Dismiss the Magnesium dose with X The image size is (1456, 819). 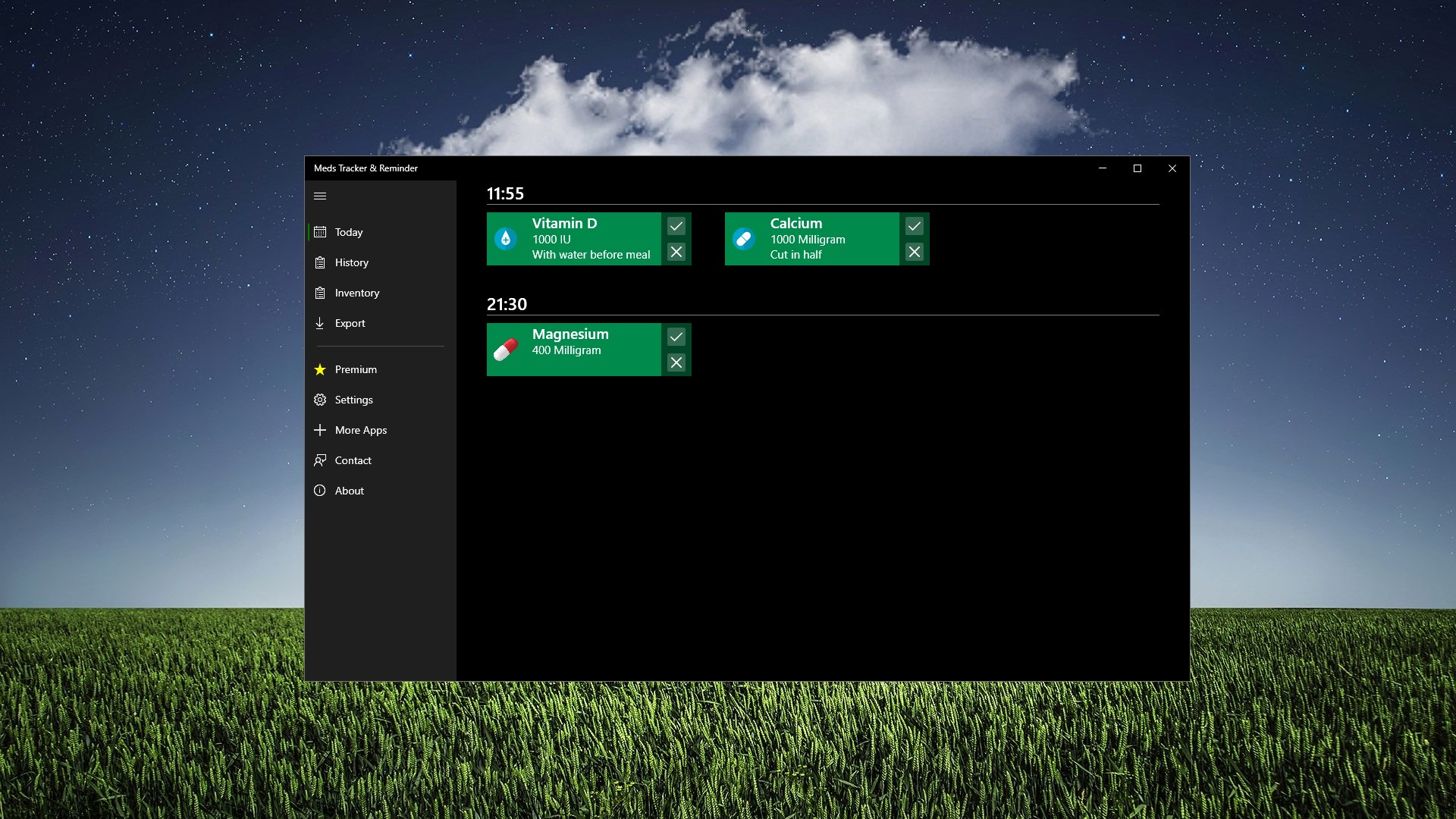[676, 362]
